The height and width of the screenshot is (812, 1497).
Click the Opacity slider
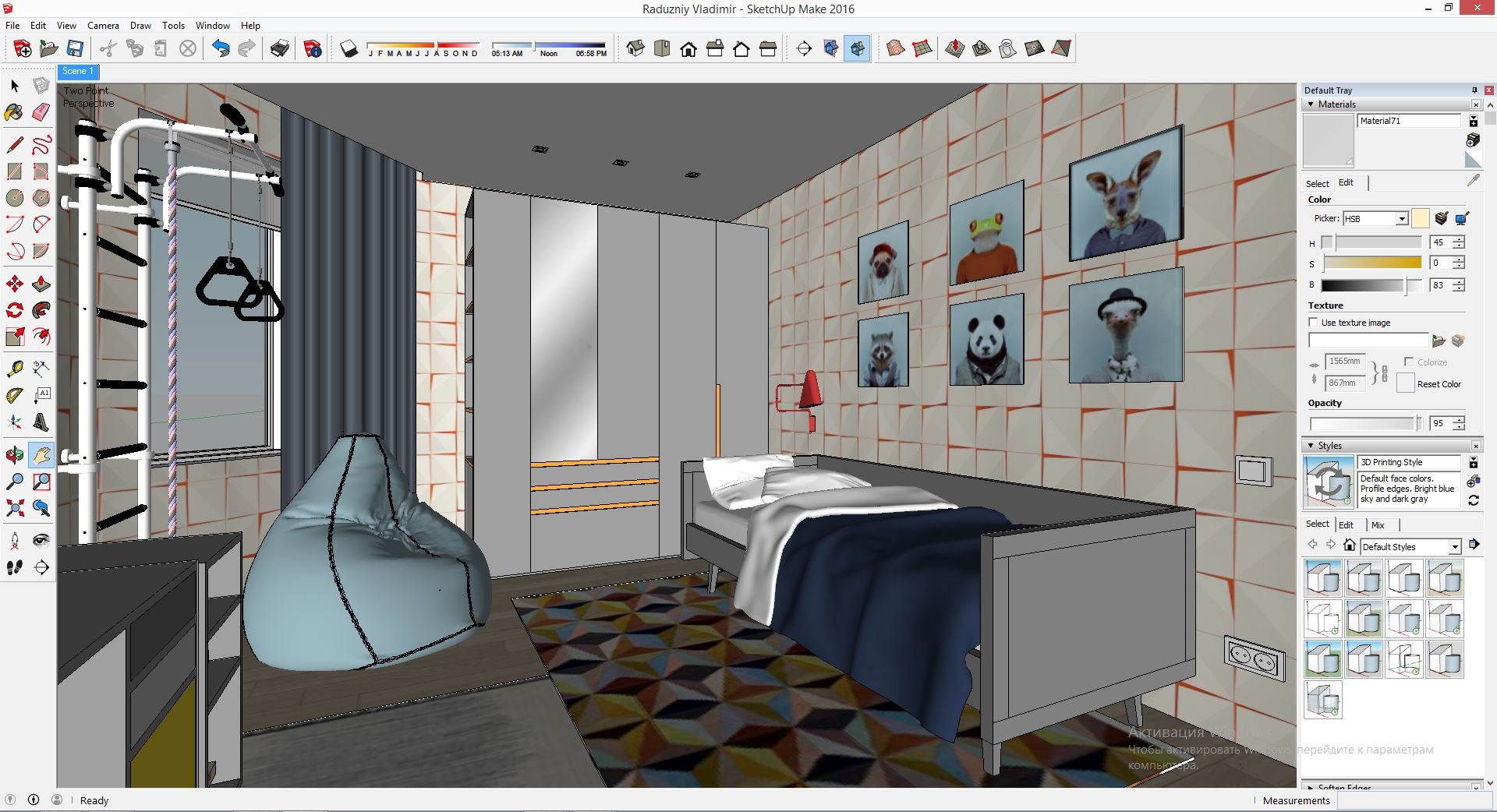point(1363,424)
